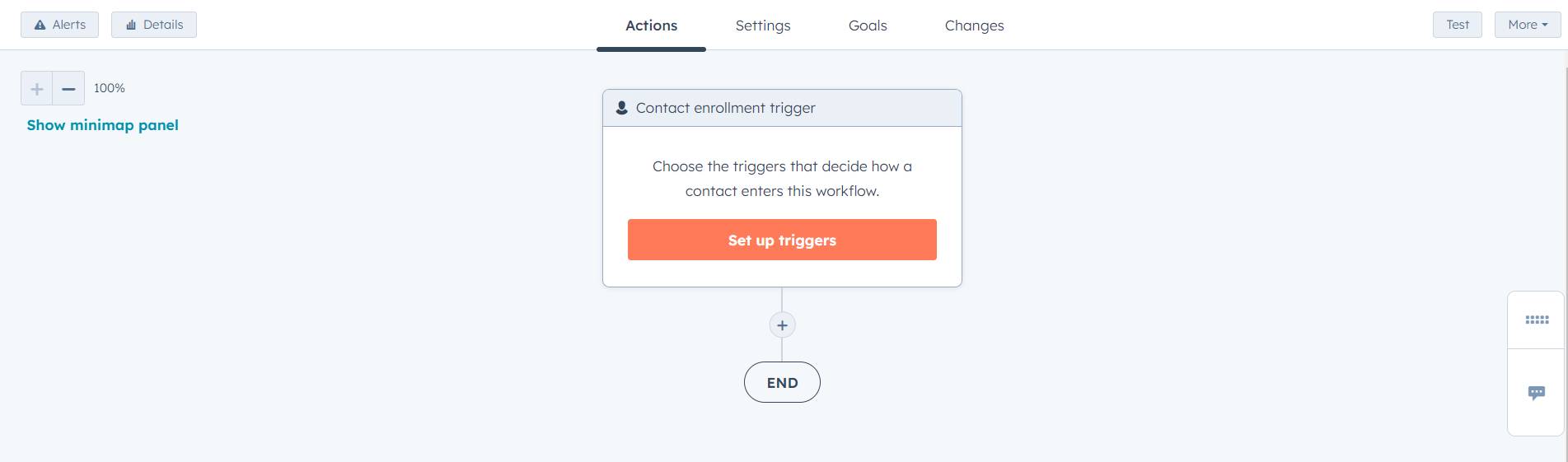Click the 100% zoom level label
This screenshot has height=462, width=1568.
coord(110,88)
